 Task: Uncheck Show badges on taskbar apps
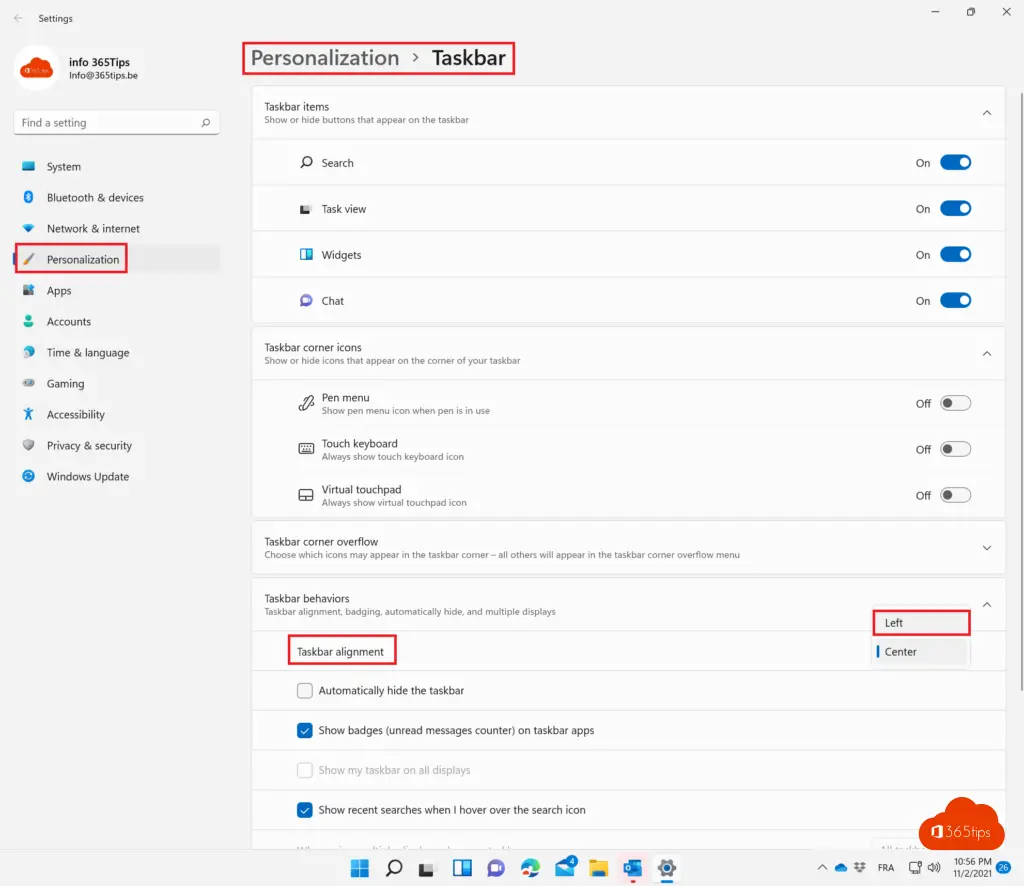[x=305, y=731]
